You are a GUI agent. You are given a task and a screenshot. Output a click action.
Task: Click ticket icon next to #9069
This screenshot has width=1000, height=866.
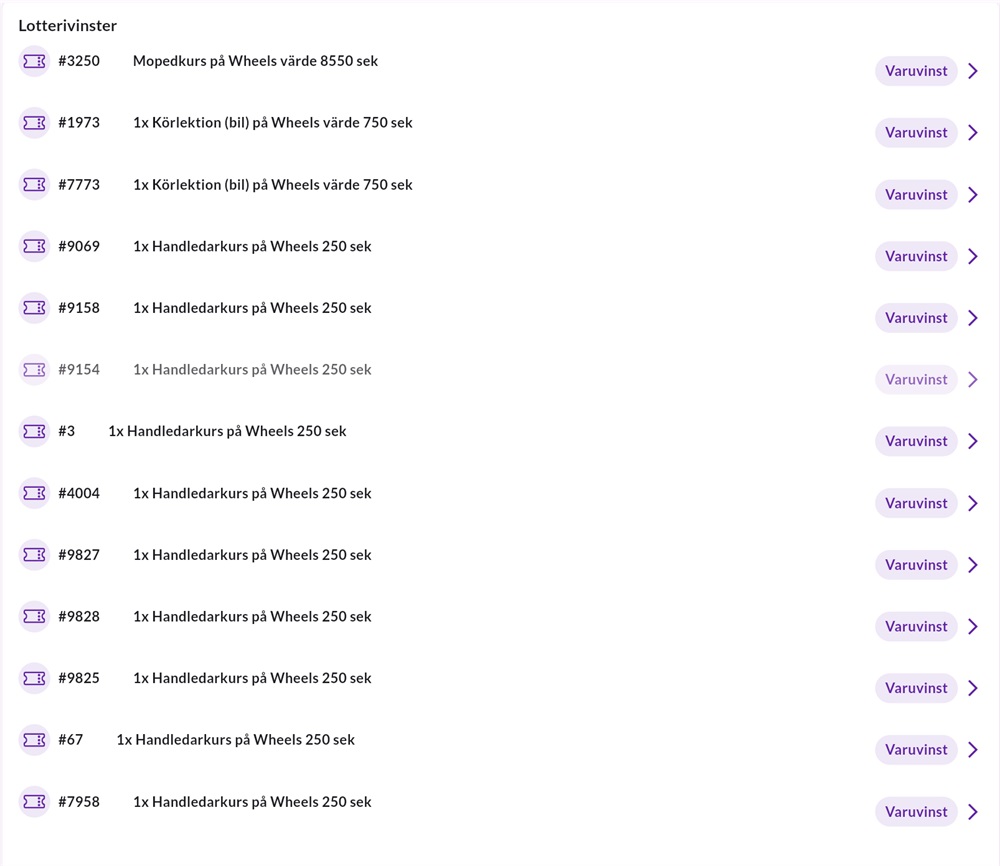(34, 246)
